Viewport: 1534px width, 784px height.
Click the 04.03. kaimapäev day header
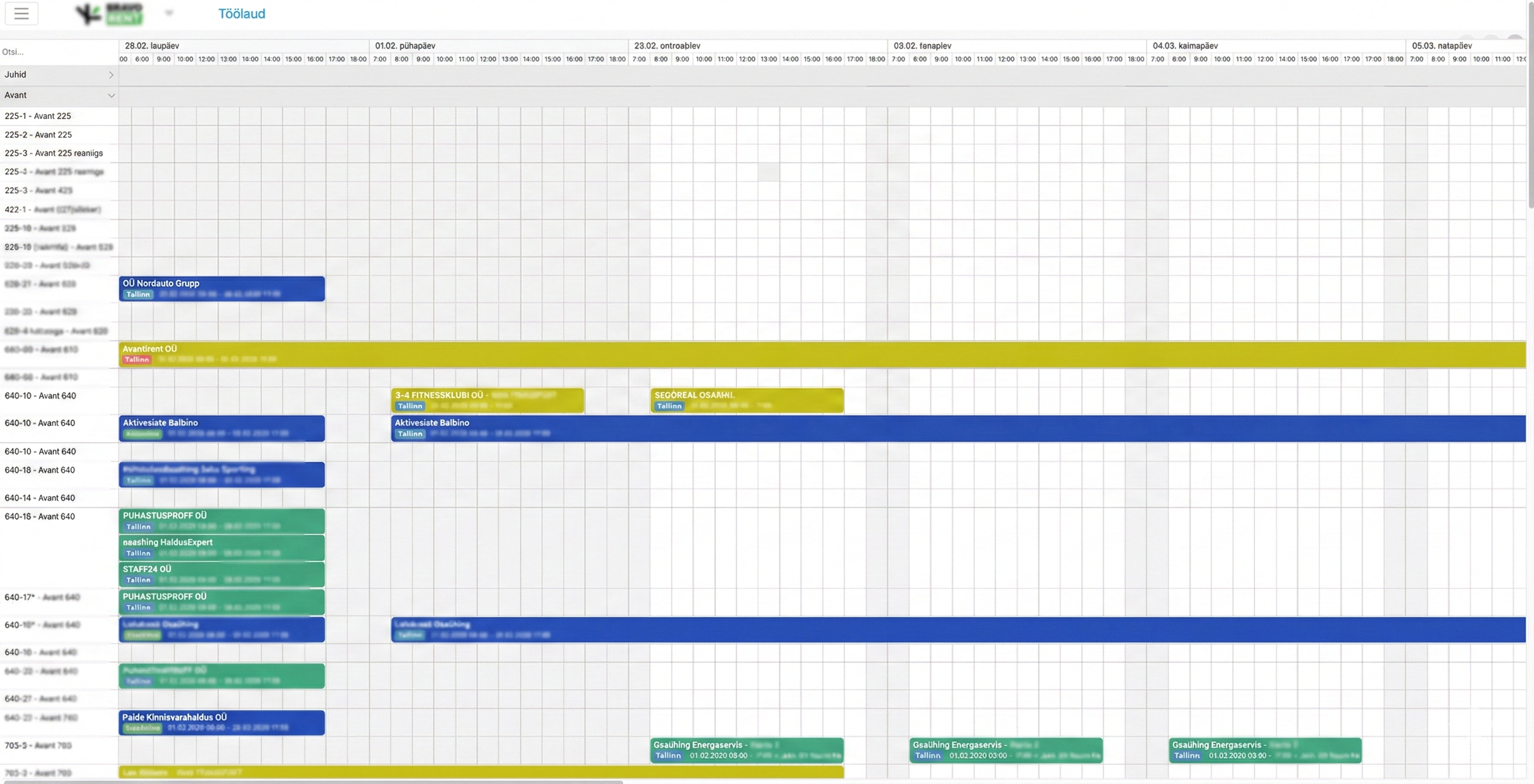[x=1185, y=46]
